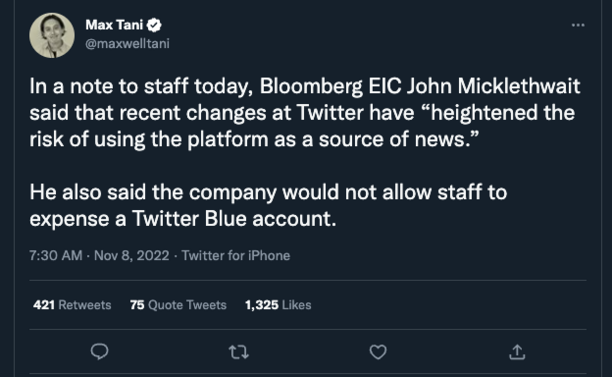Click the reply speech bubble icon
The height and width of the screenshot is (377, 612).
point(100,352)
